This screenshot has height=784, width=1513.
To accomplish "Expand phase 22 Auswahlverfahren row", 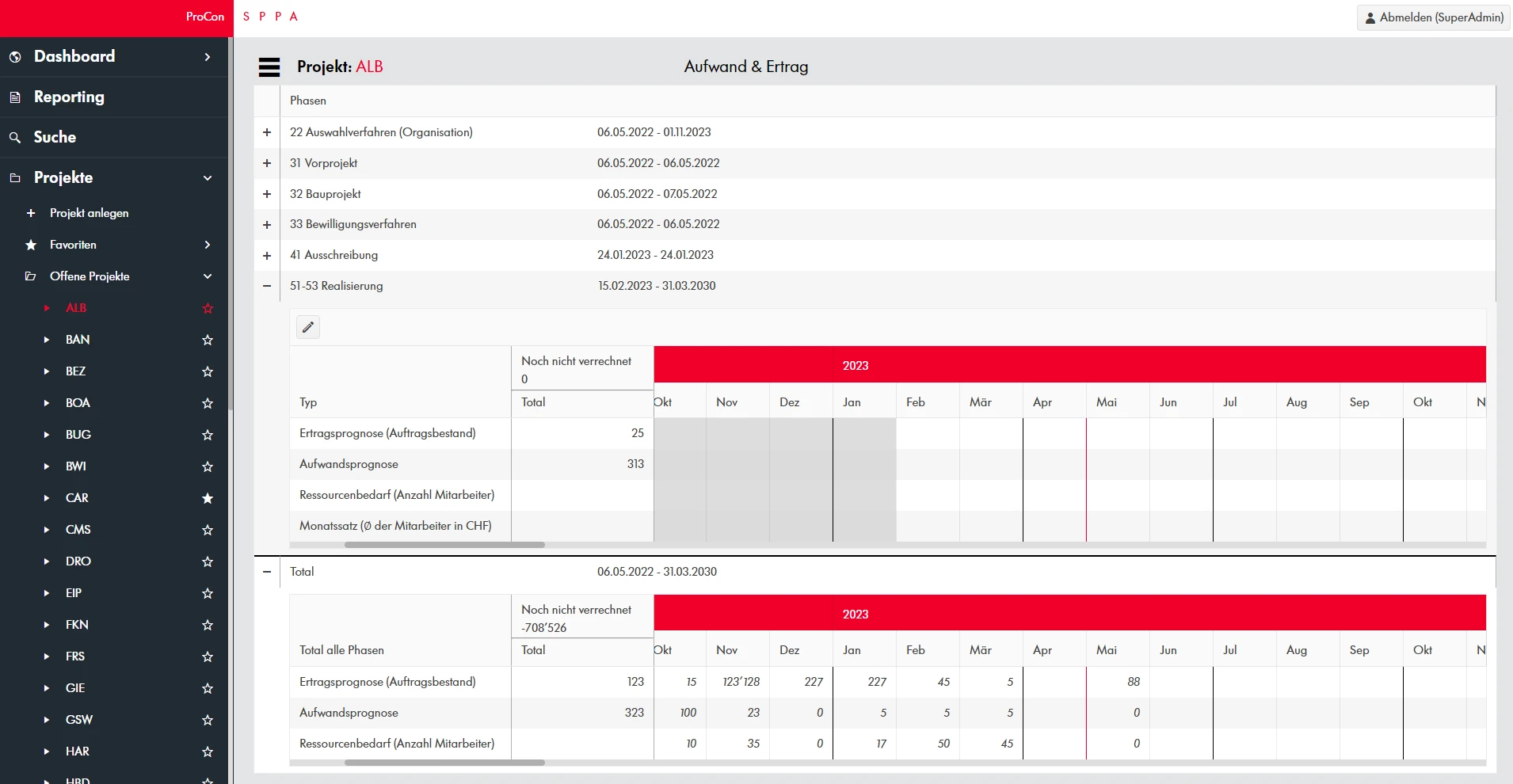I will tap(267, 132).
